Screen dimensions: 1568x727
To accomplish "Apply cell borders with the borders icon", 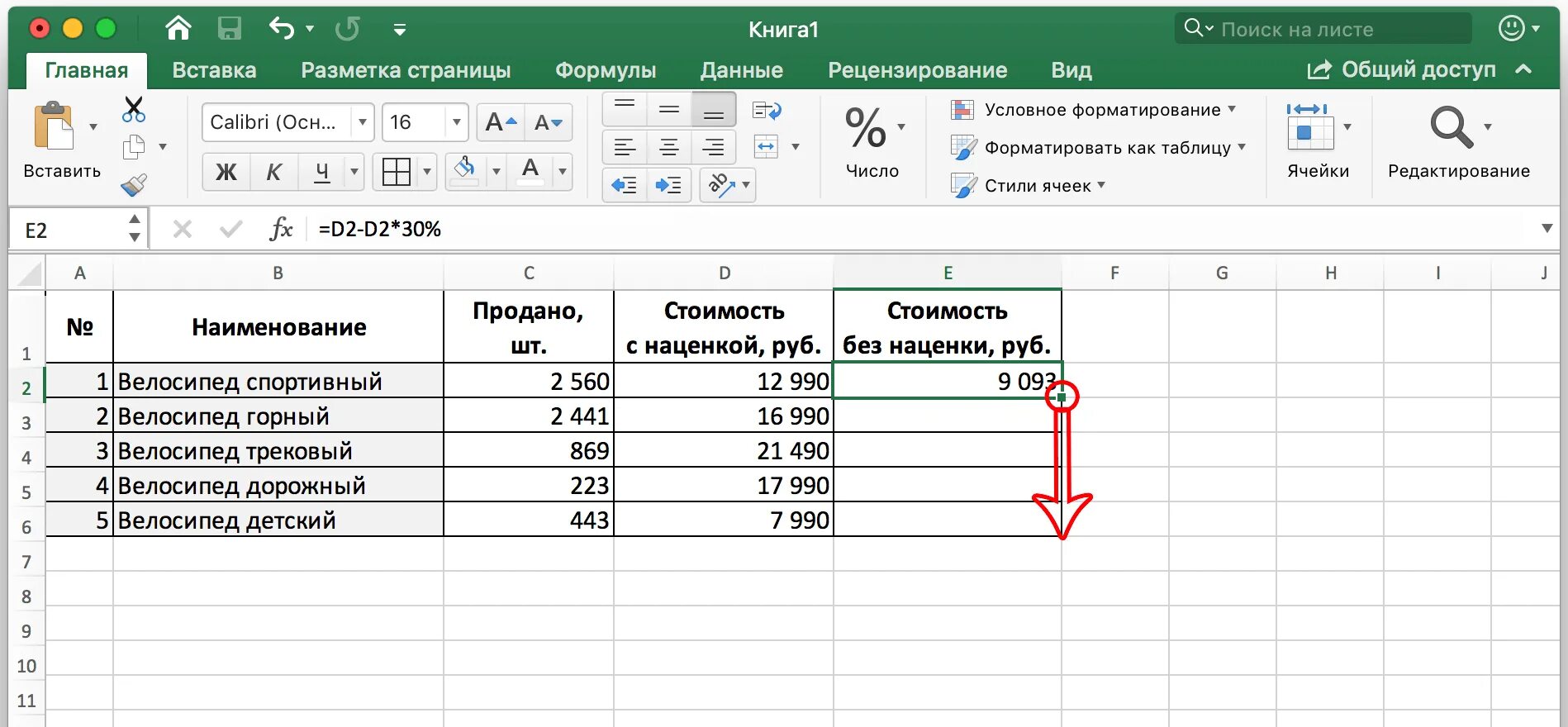I will 397,172.
